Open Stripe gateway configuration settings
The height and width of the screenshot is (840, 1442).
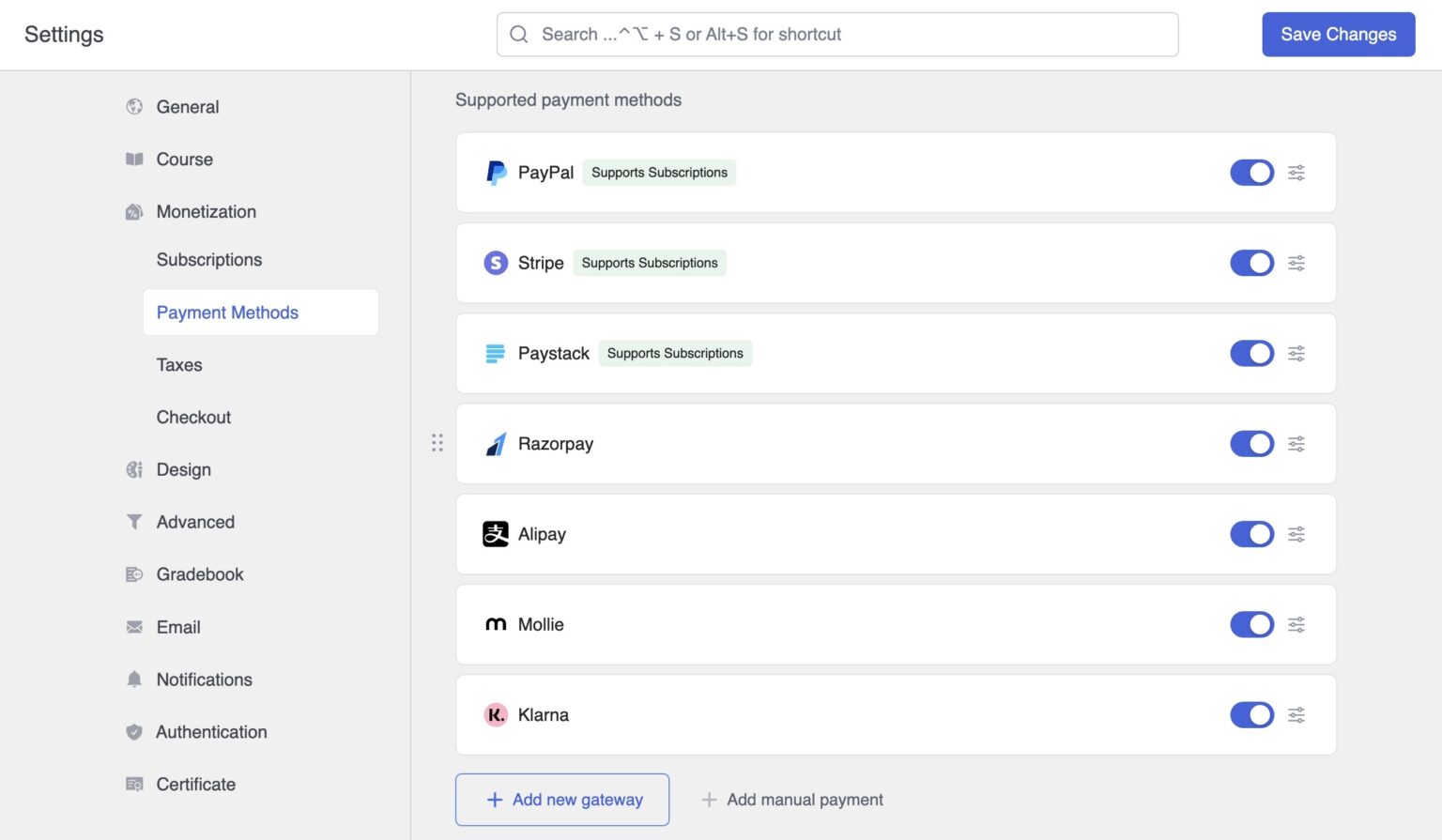[1296, 263]
